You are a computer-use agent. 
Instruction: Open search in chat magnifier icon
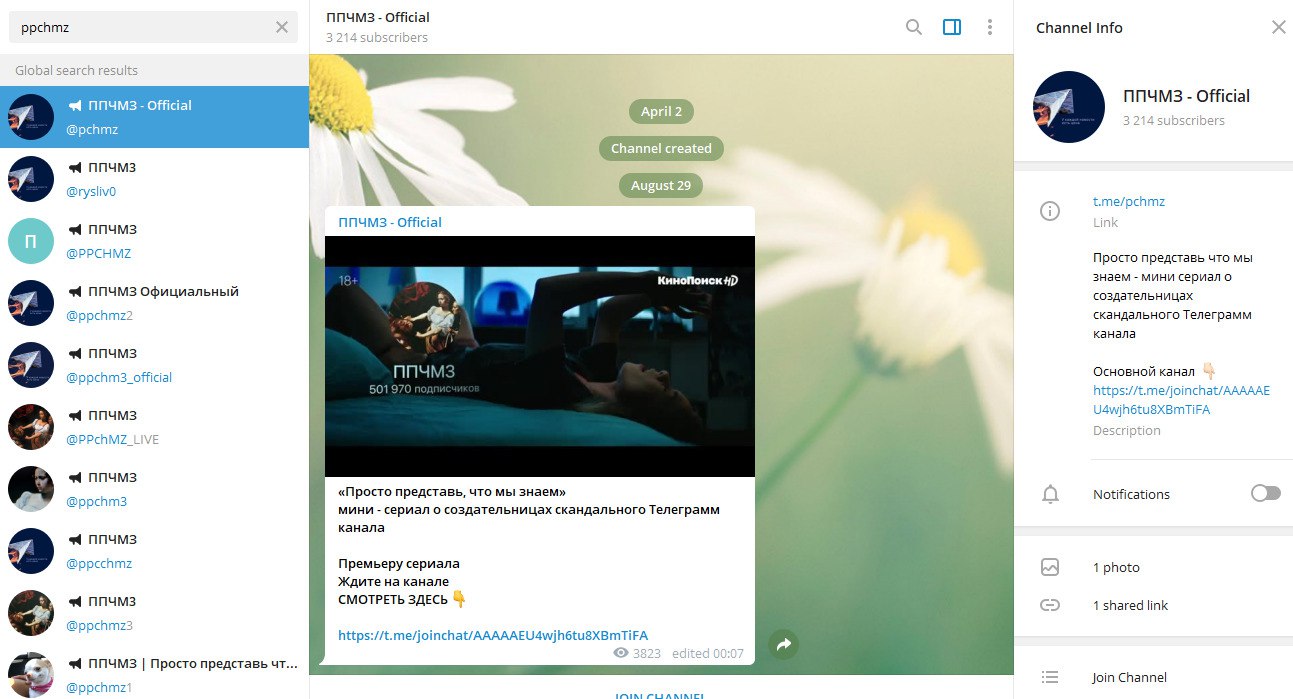[914, 27]
